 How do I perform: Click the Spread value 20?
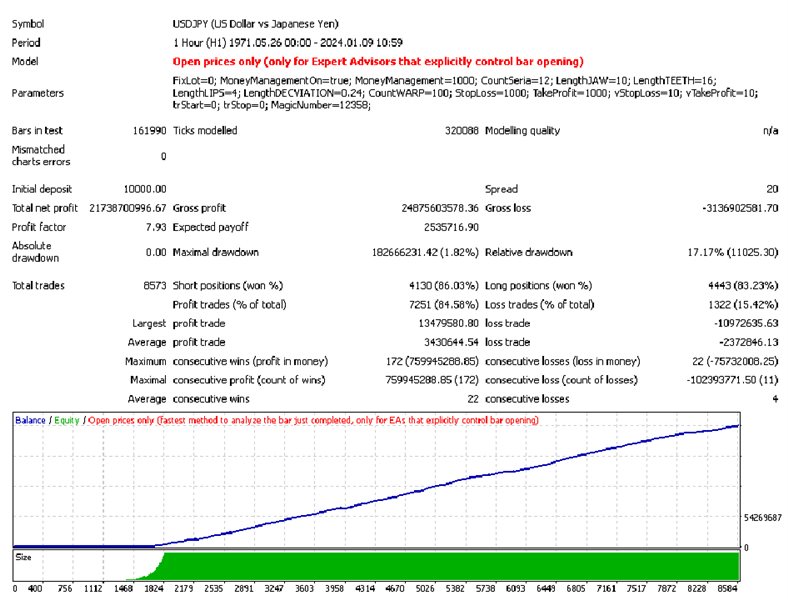tap(772, 189)
